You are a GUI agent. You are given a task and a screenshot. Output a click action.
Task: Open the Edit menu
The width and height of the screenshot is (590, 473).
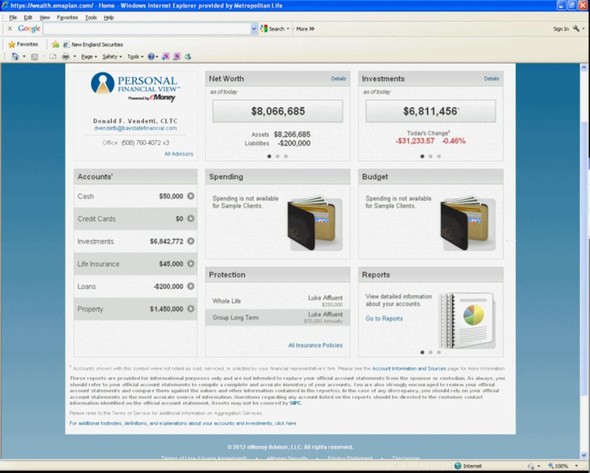28,18
